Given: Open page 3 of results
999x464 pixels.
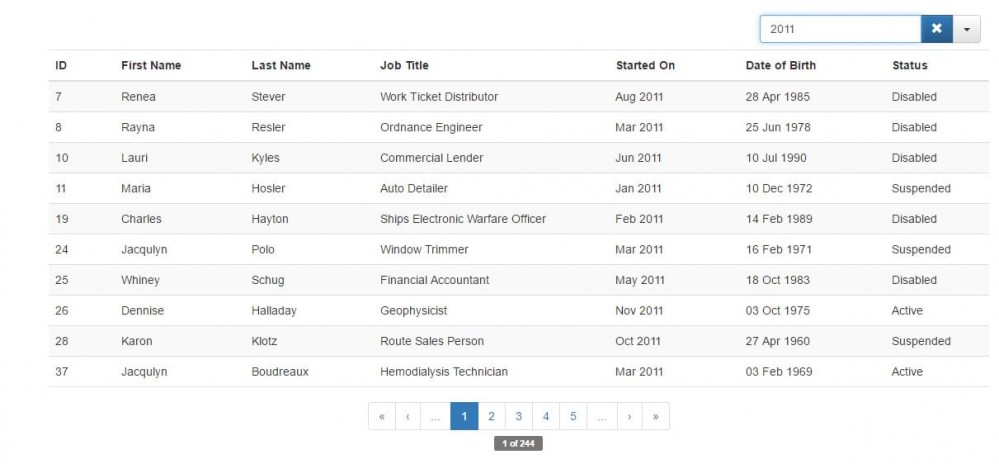Looking at the screenshot, I should tap(518, 416).
